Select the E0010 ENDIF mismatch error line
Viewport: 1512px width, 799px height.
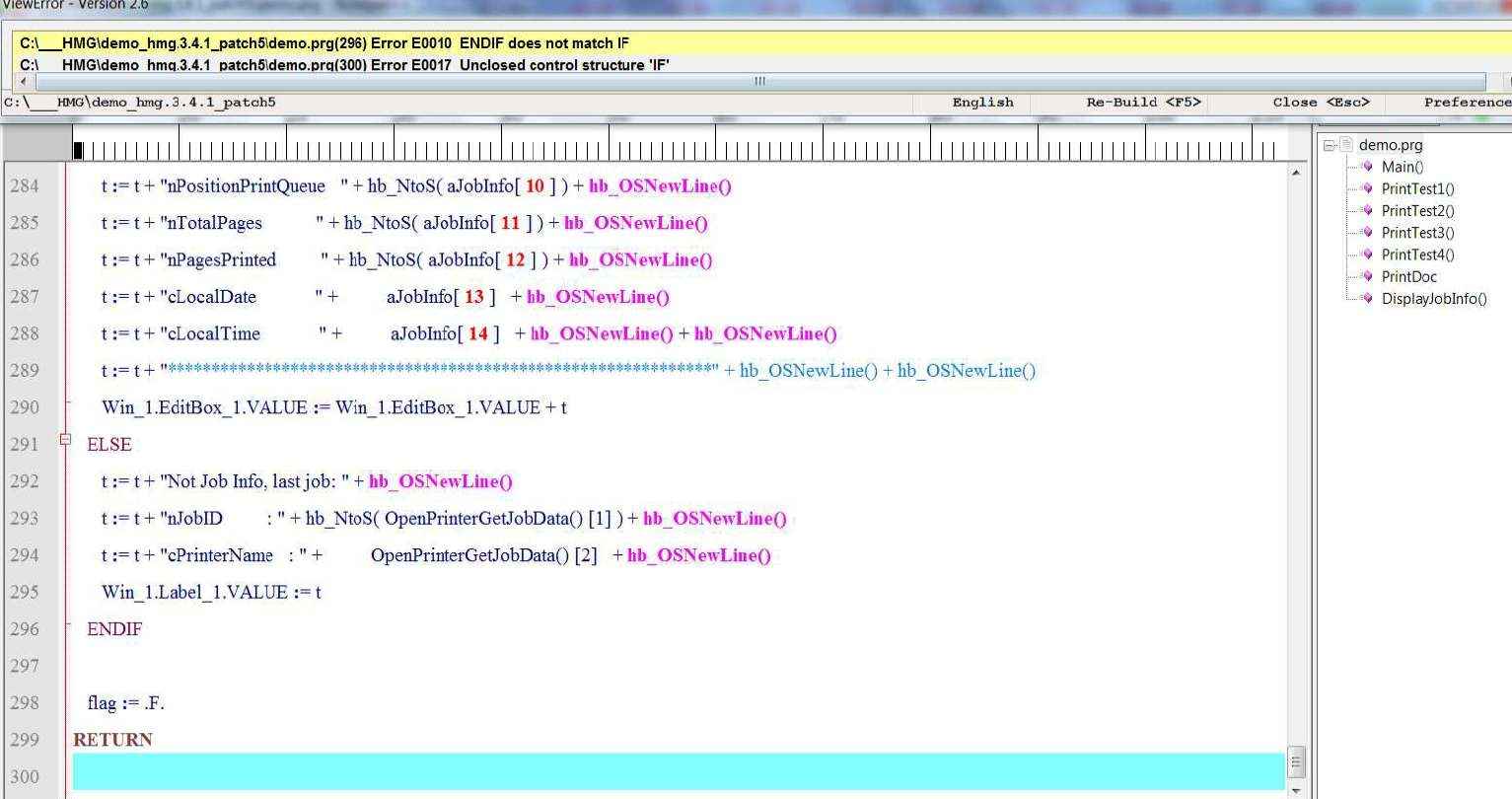point(324,43)
